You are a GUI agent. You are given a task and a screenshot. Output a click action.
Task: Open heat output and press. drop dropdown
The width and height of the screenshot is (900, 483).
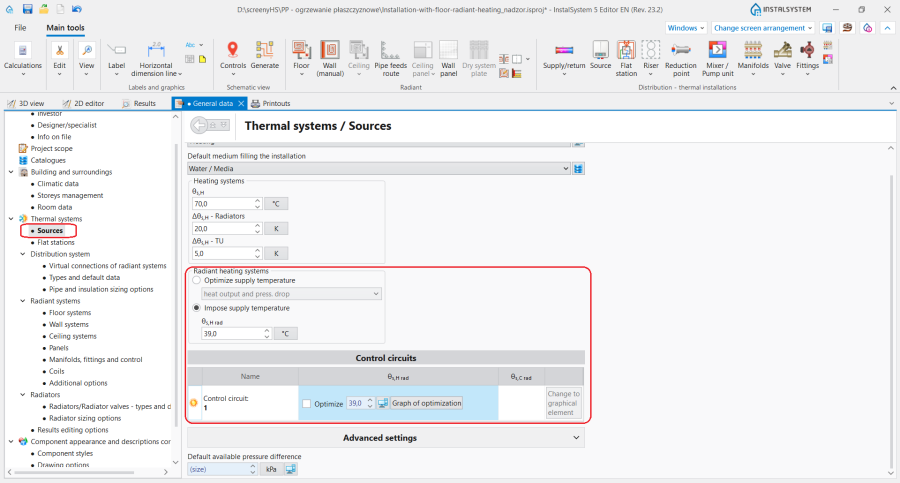291,294
